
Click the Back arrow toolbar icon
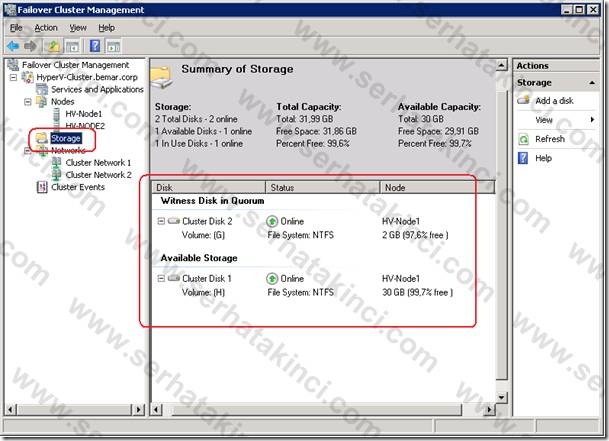[13, 46]
